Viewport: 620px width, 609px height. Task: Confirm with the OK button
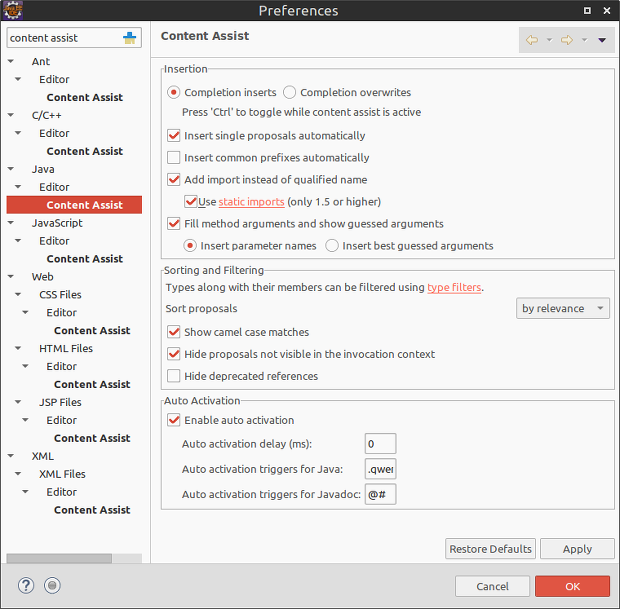pos(572,586)
